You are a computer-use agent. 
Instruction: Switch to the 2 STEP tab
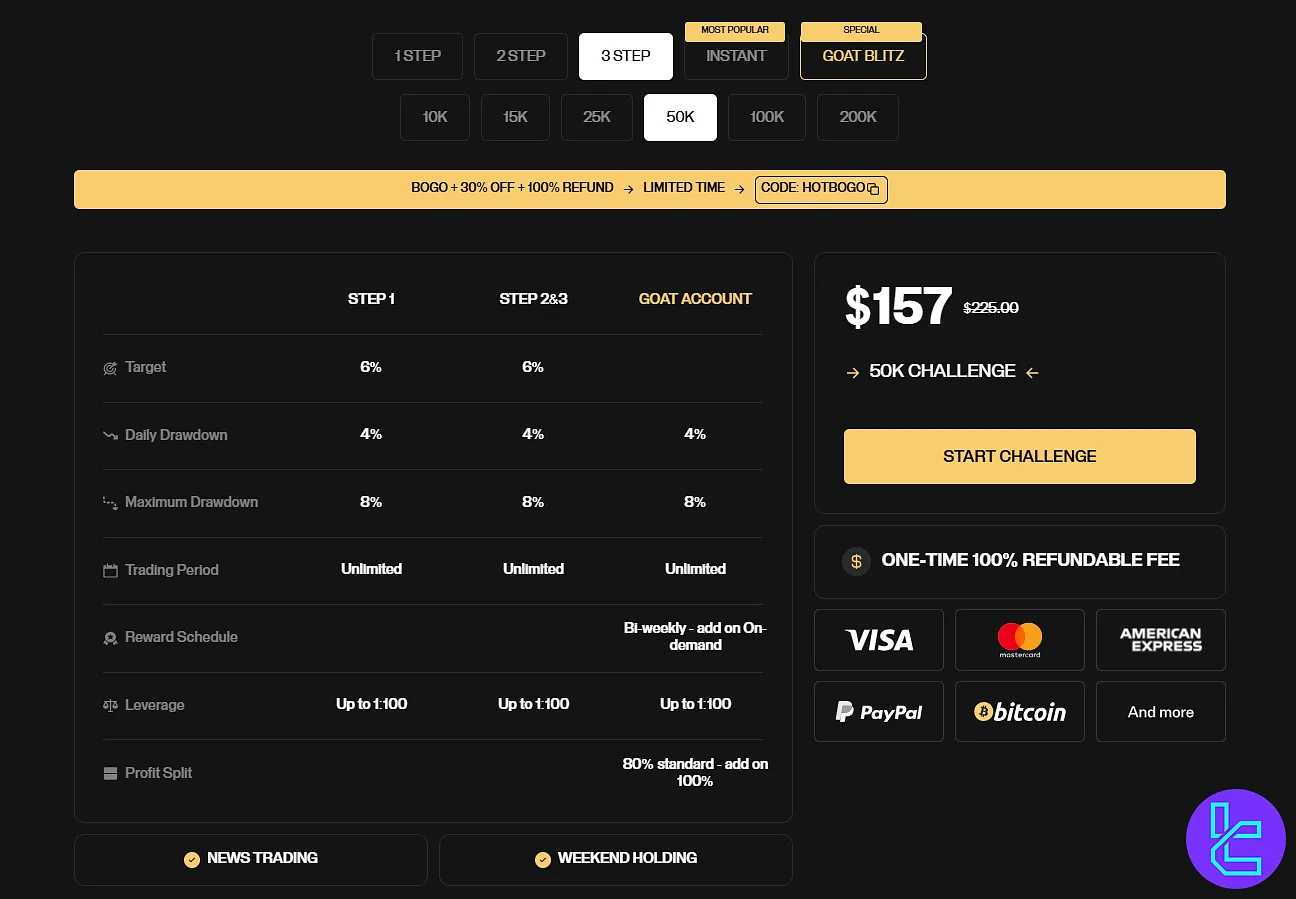coord(520,56)
